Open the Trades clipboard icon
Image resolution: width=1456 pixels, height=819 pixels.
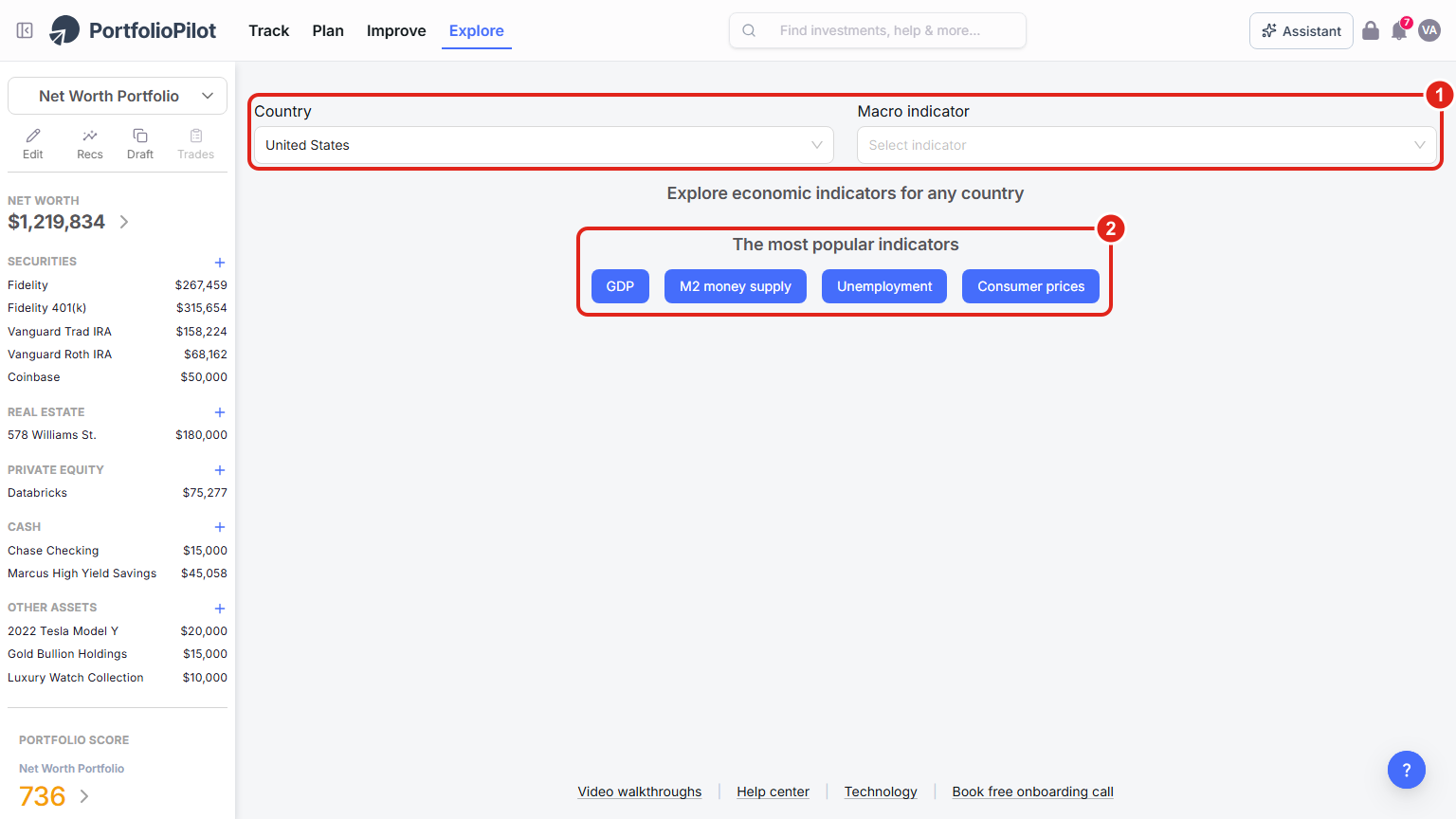[x=196, y=144]
